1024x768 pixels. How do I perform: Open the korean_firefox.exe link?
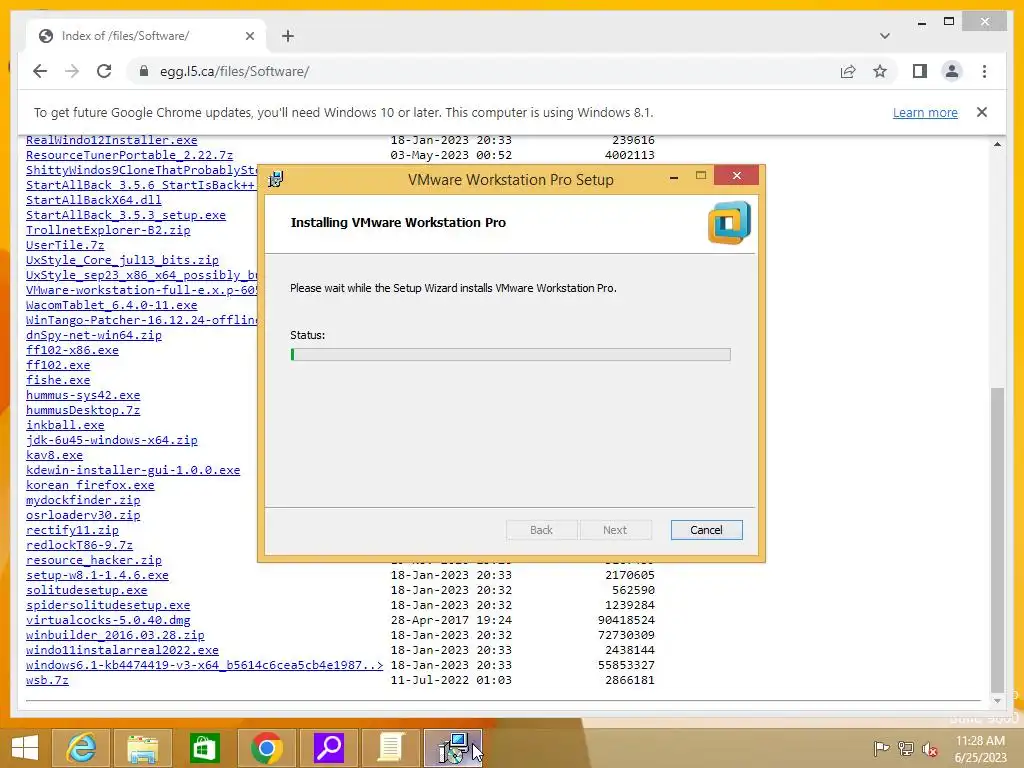point(90,485)
